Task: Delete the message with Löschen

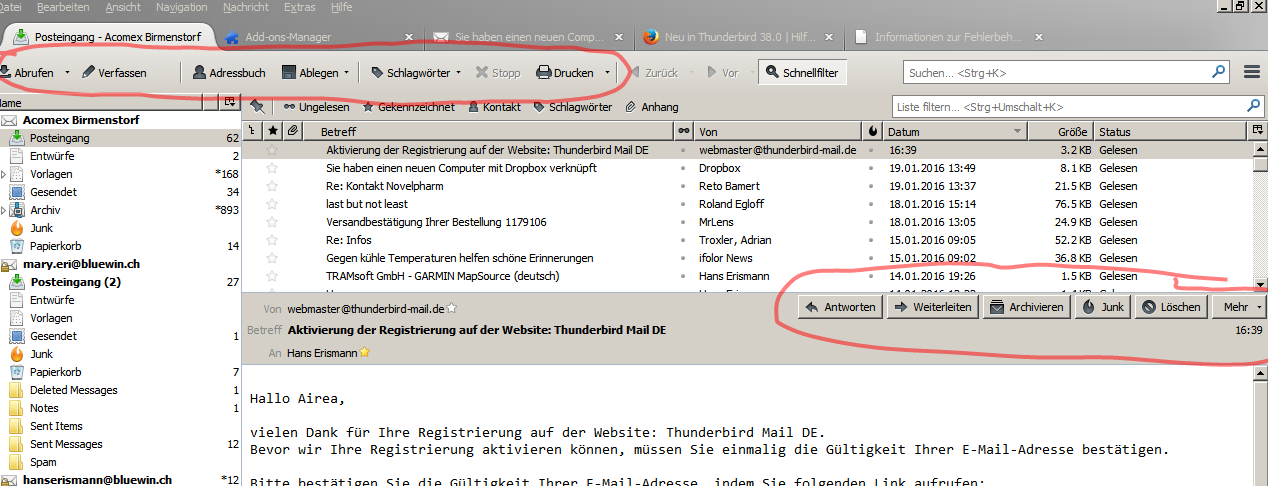Action: (x=1171, y=307)
